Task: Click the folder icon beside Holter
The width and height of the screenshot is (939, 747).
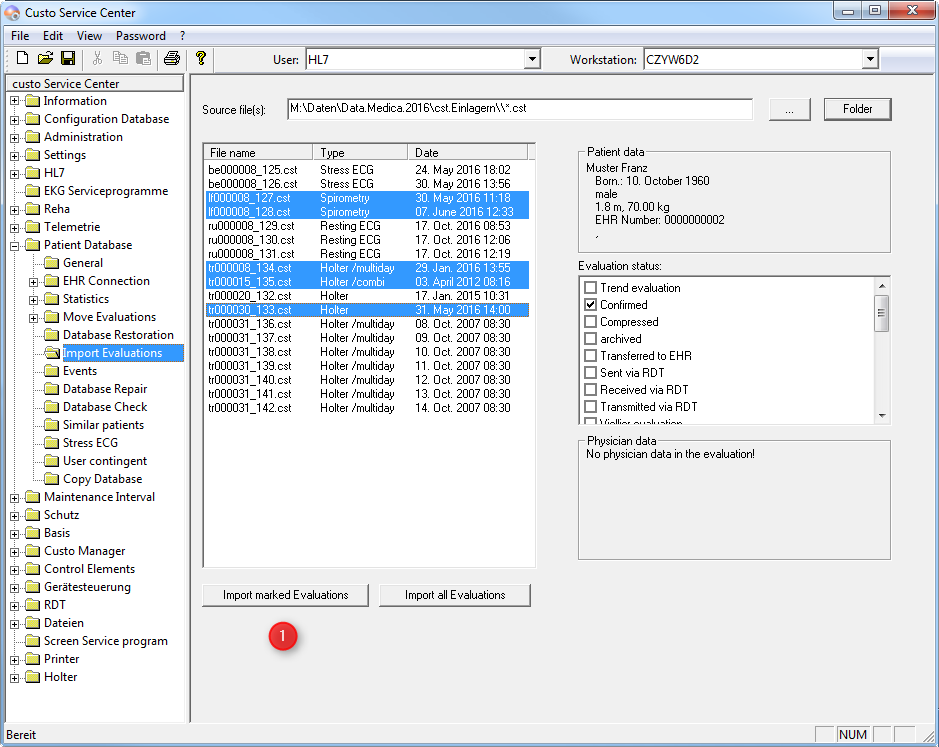Action: [33, 677]
